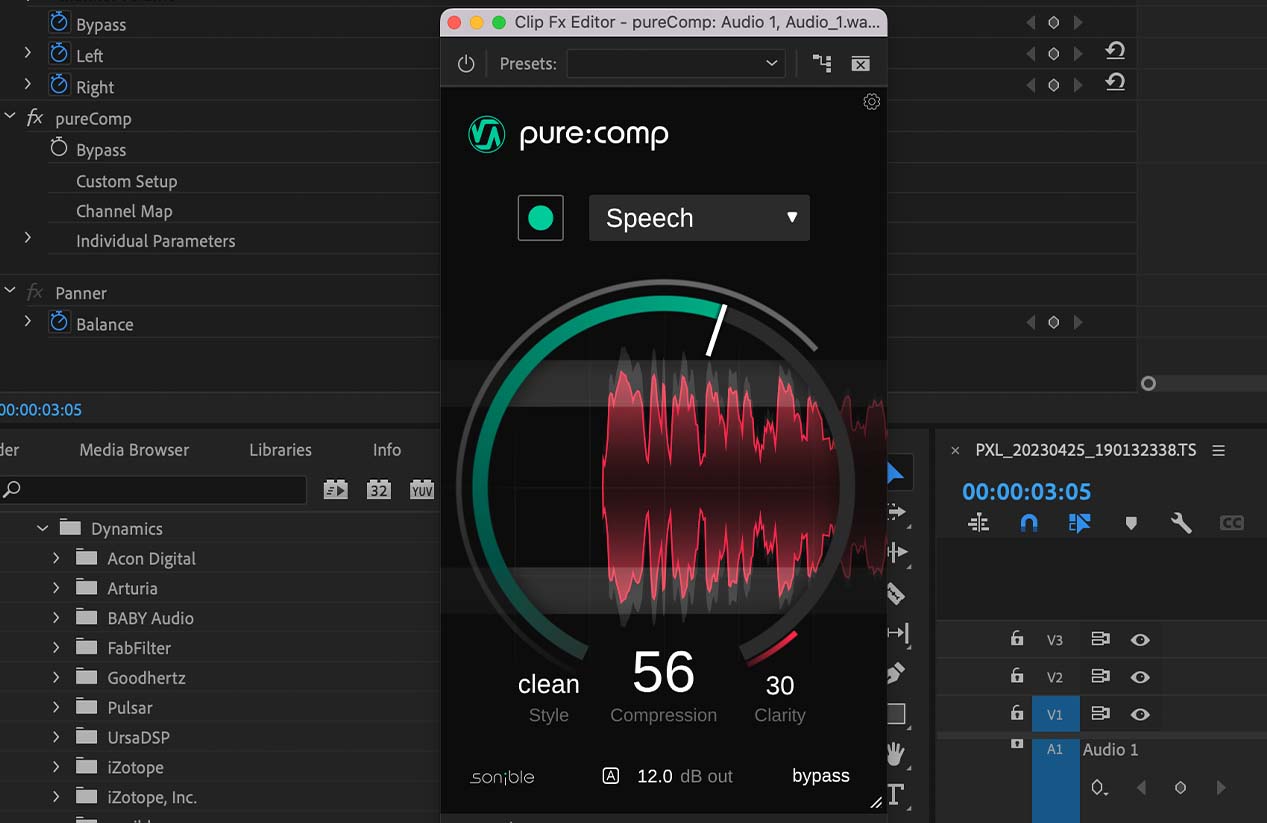Click the sonible logo
This screenshot has width=1267, height=823.
pos(502,776)
